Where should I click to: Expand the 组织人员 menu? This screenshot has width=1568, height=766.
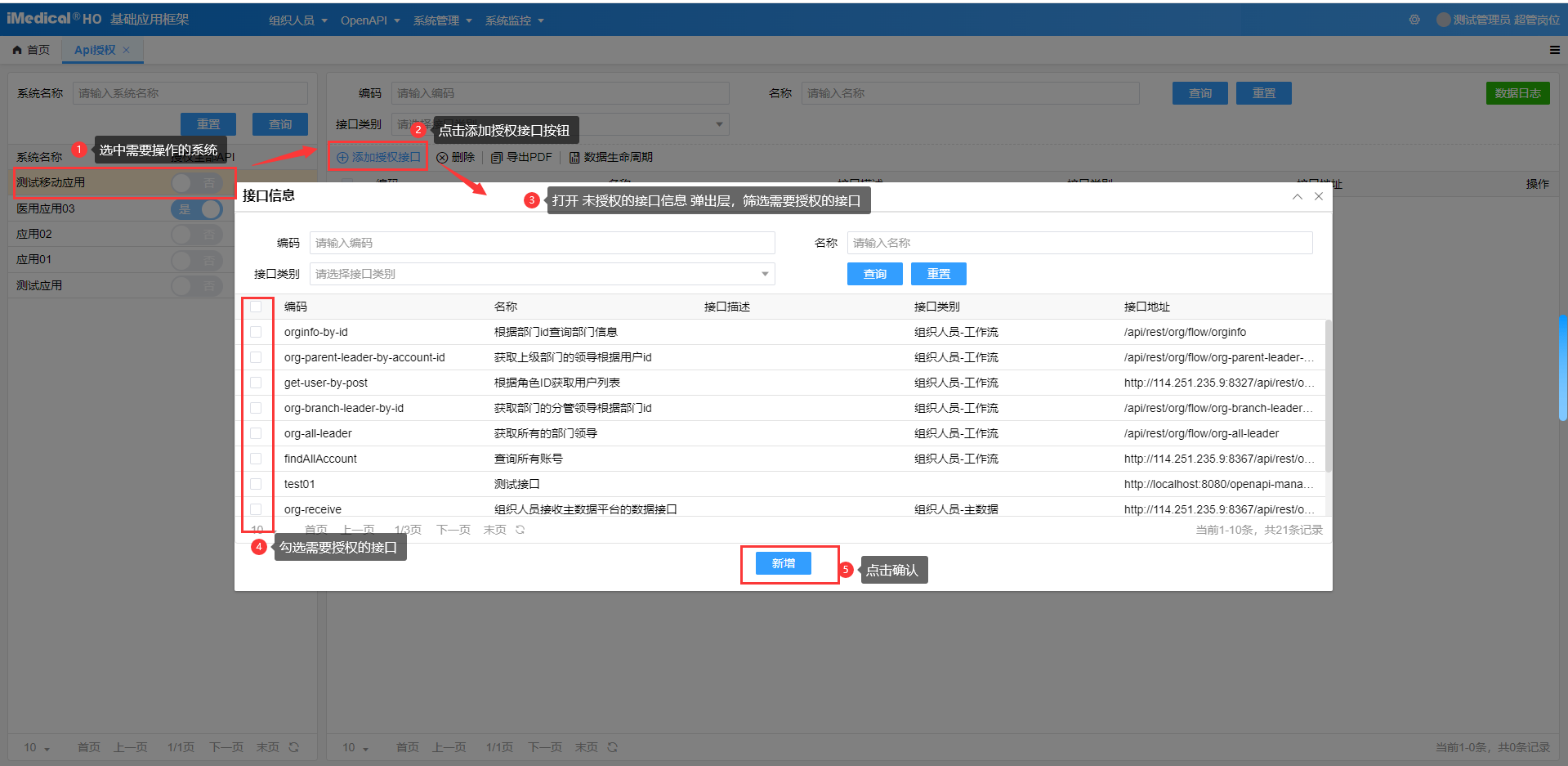297,20
